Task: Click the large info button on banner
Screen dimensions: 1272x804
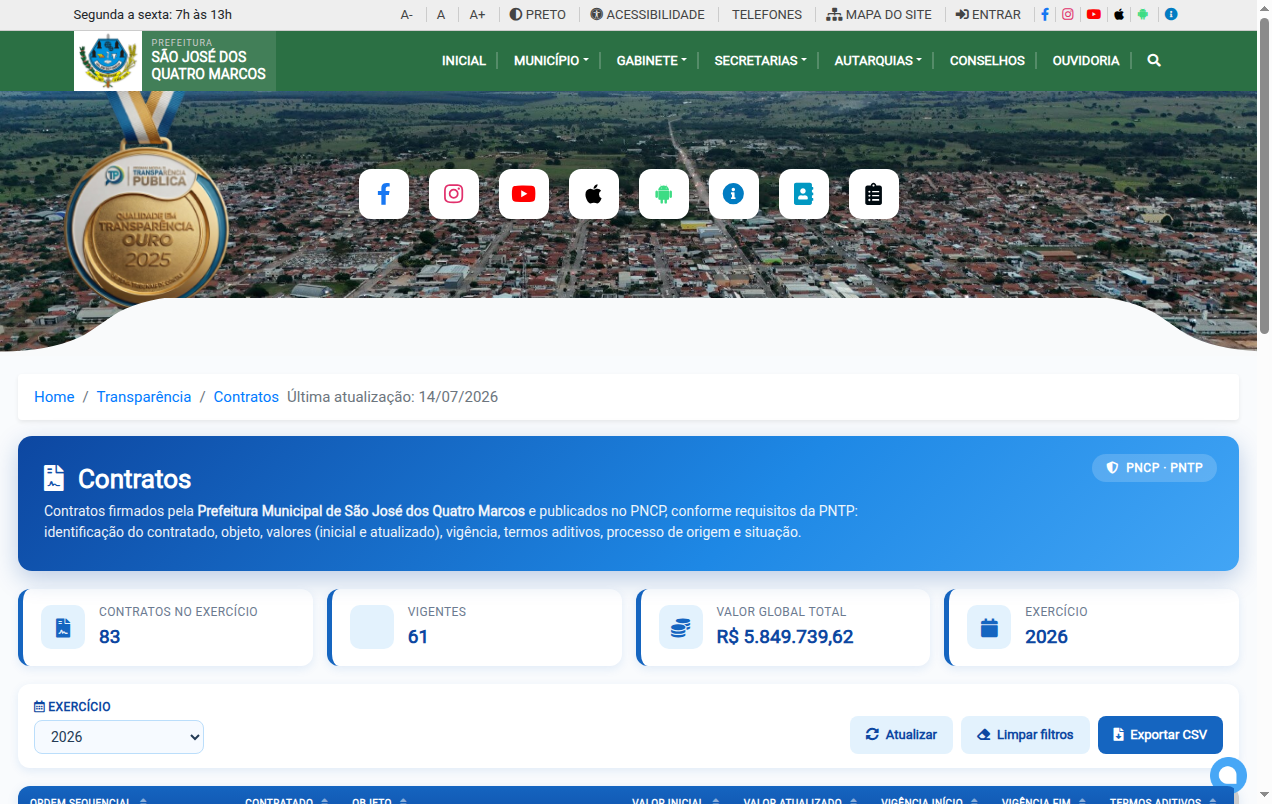Action: tap(734, 194)
